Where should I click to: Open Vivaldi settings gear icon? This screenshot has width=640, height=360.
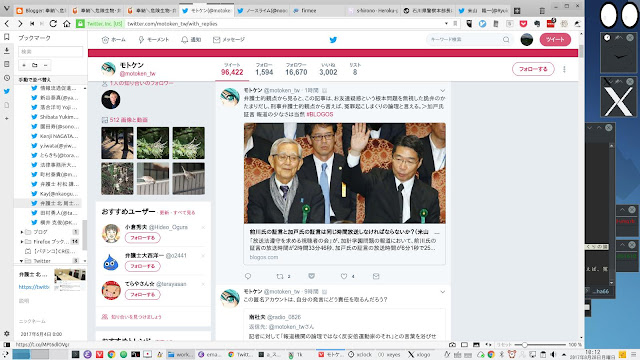tap(7, 333)
